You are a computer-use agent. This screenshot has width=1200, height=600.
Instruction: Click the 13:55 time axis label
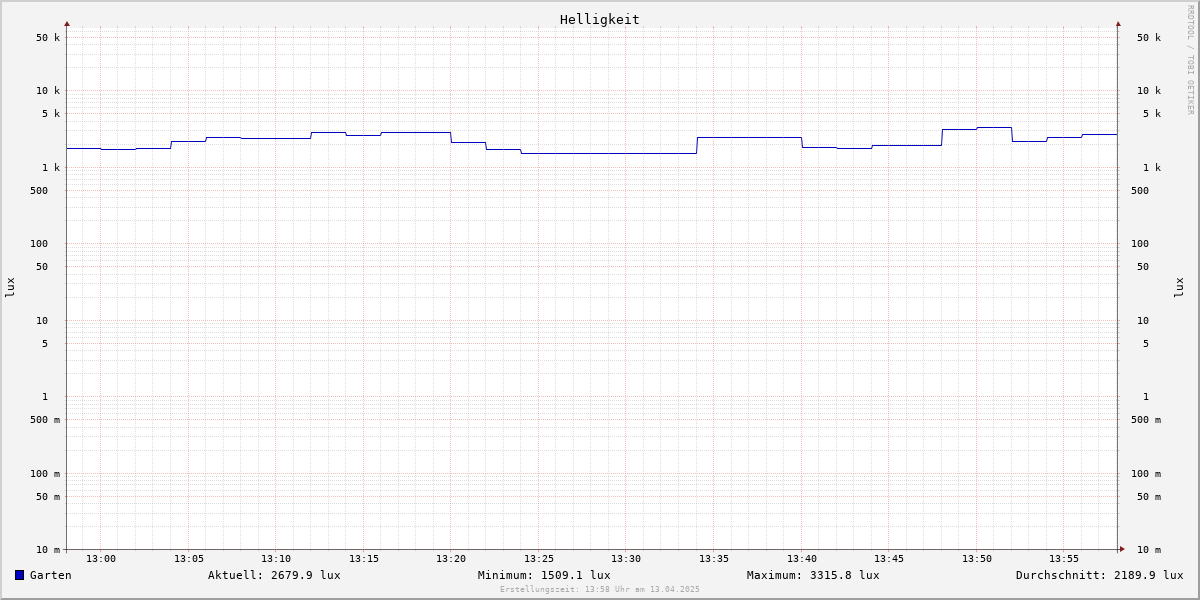tap(1064, 559)
